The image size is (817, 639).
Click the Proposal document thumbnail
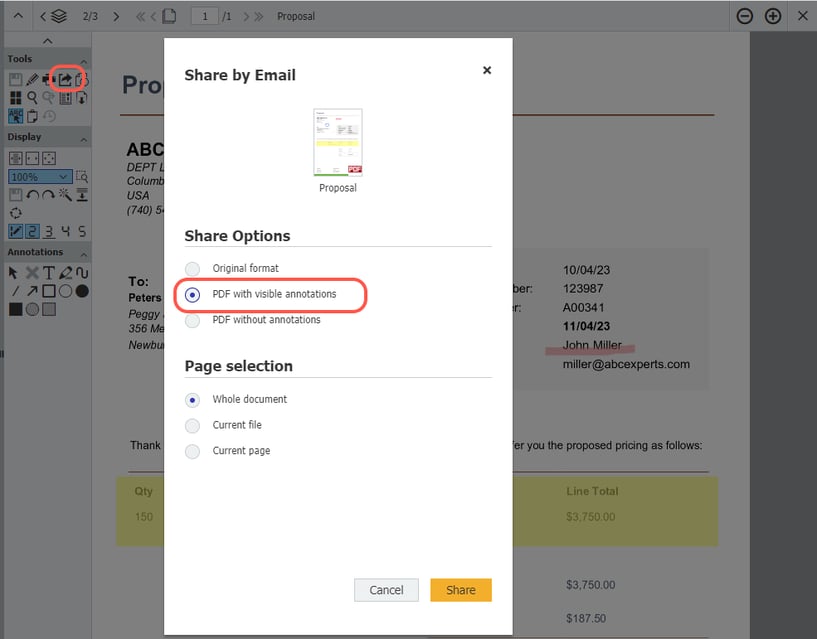click(x=337, y=140)
